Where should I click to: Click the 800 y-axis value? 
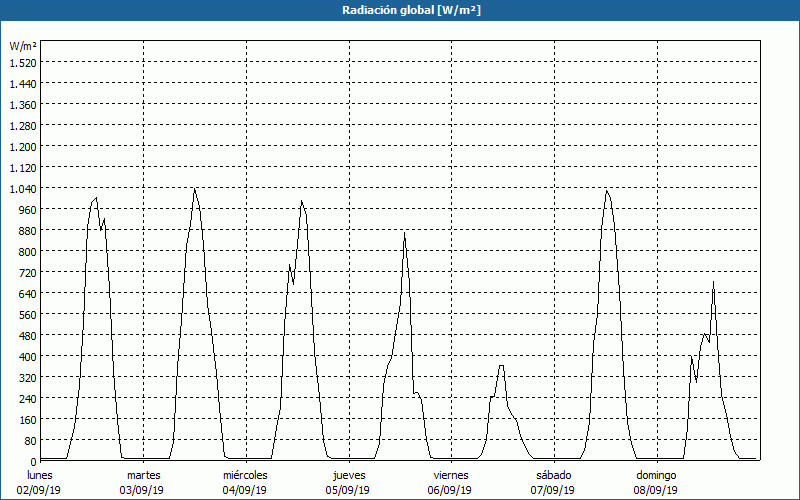(28, 252)
